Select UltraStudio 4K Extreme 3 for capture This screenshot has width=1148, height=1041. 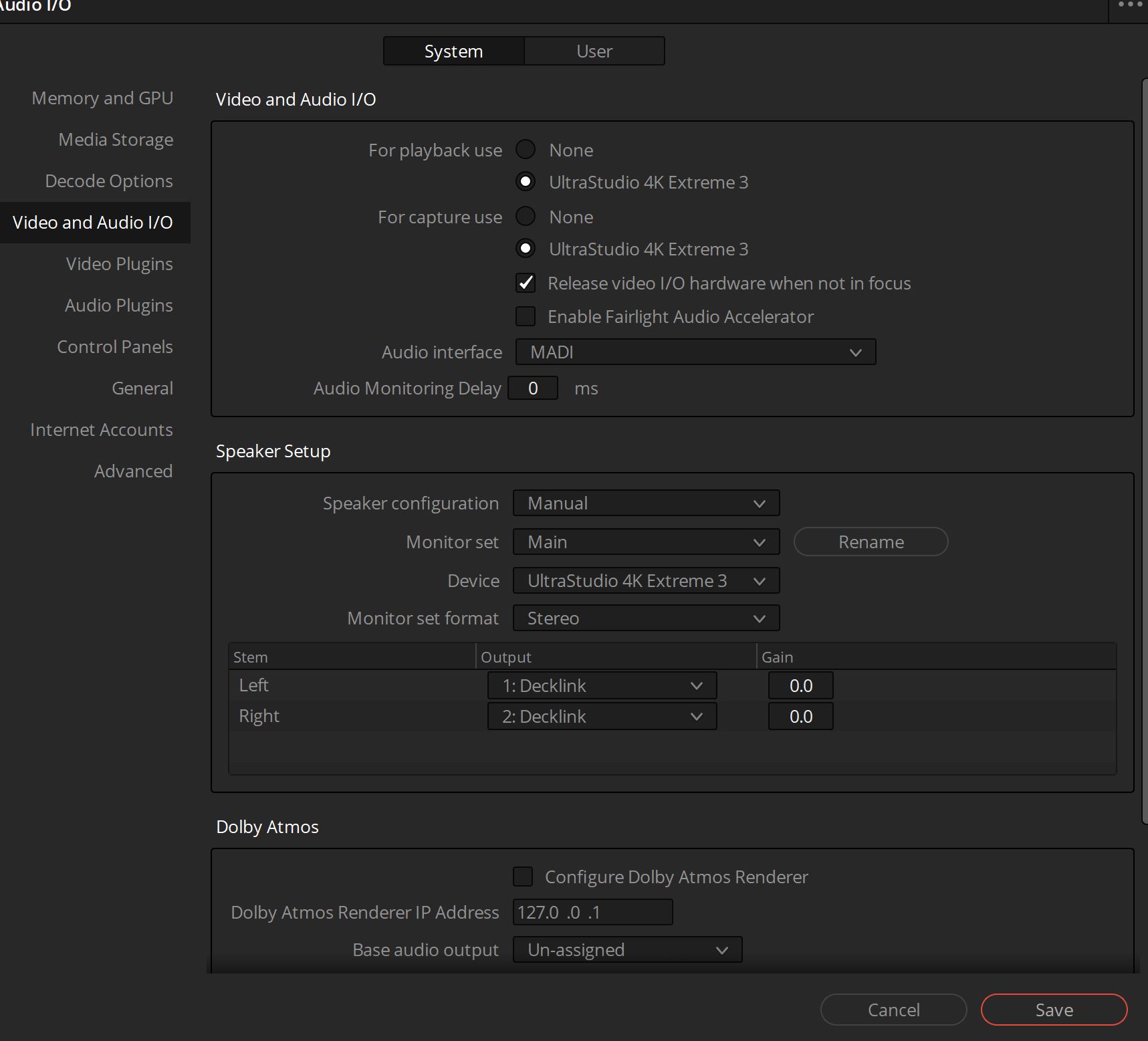click(526, 248)
